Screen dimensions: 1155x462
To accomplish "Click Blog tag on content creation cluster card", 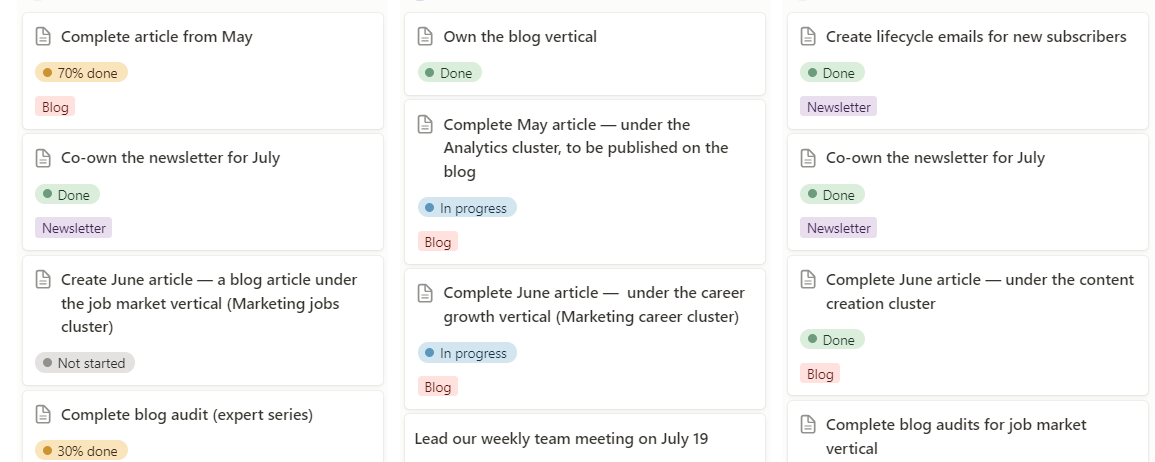I will 819,374.
